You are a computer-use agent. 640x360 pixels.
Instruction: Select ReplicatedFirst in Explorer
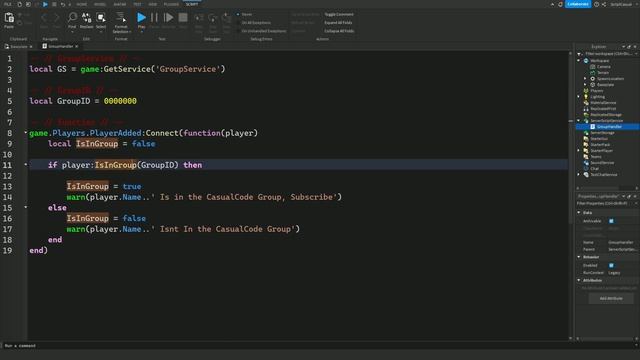point(603,109)
